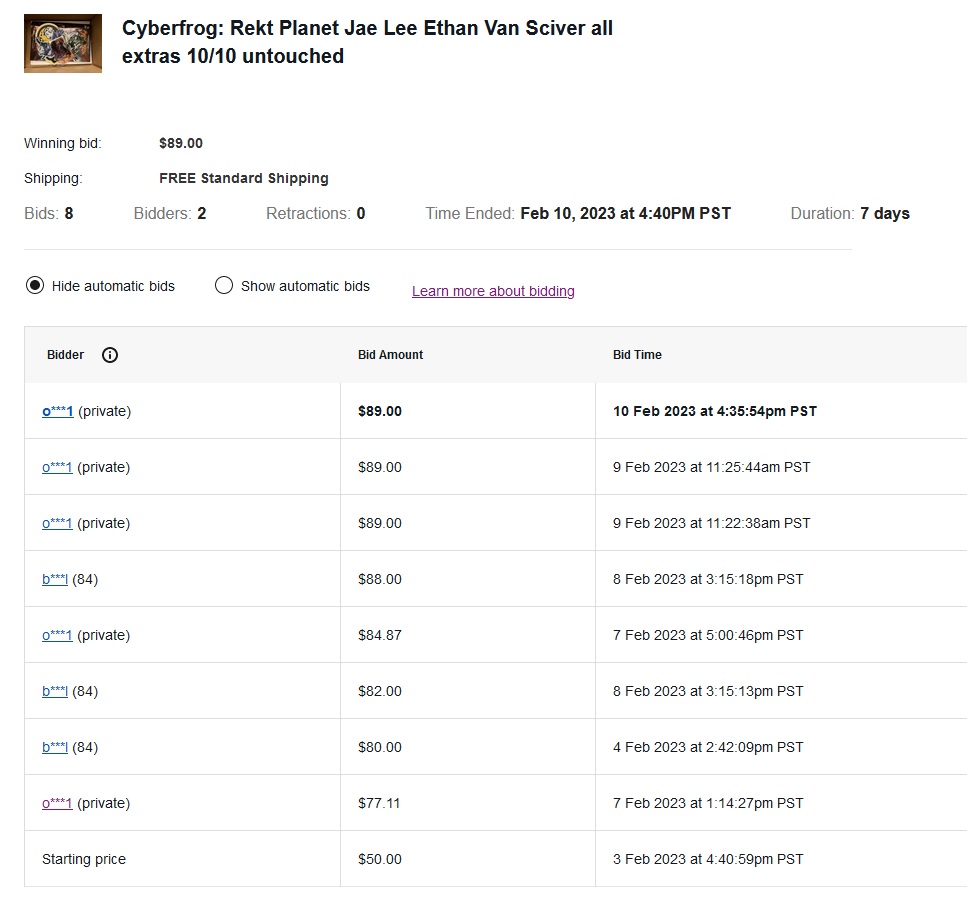Open bidder o***1 on 4:35:54pm bid

coord(58,411)
